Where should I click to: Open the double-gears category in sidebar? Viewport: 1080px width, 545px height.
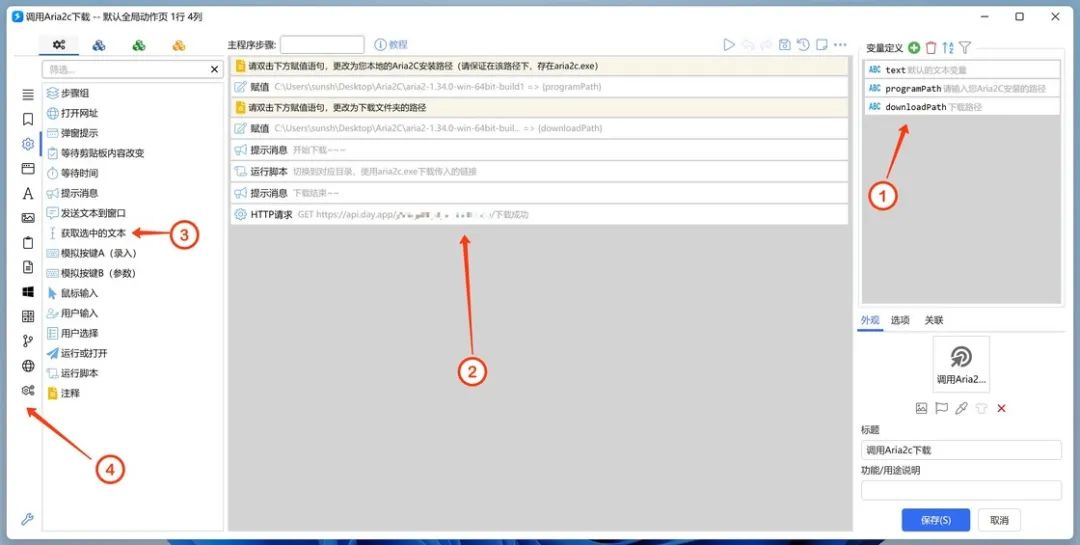28,391
